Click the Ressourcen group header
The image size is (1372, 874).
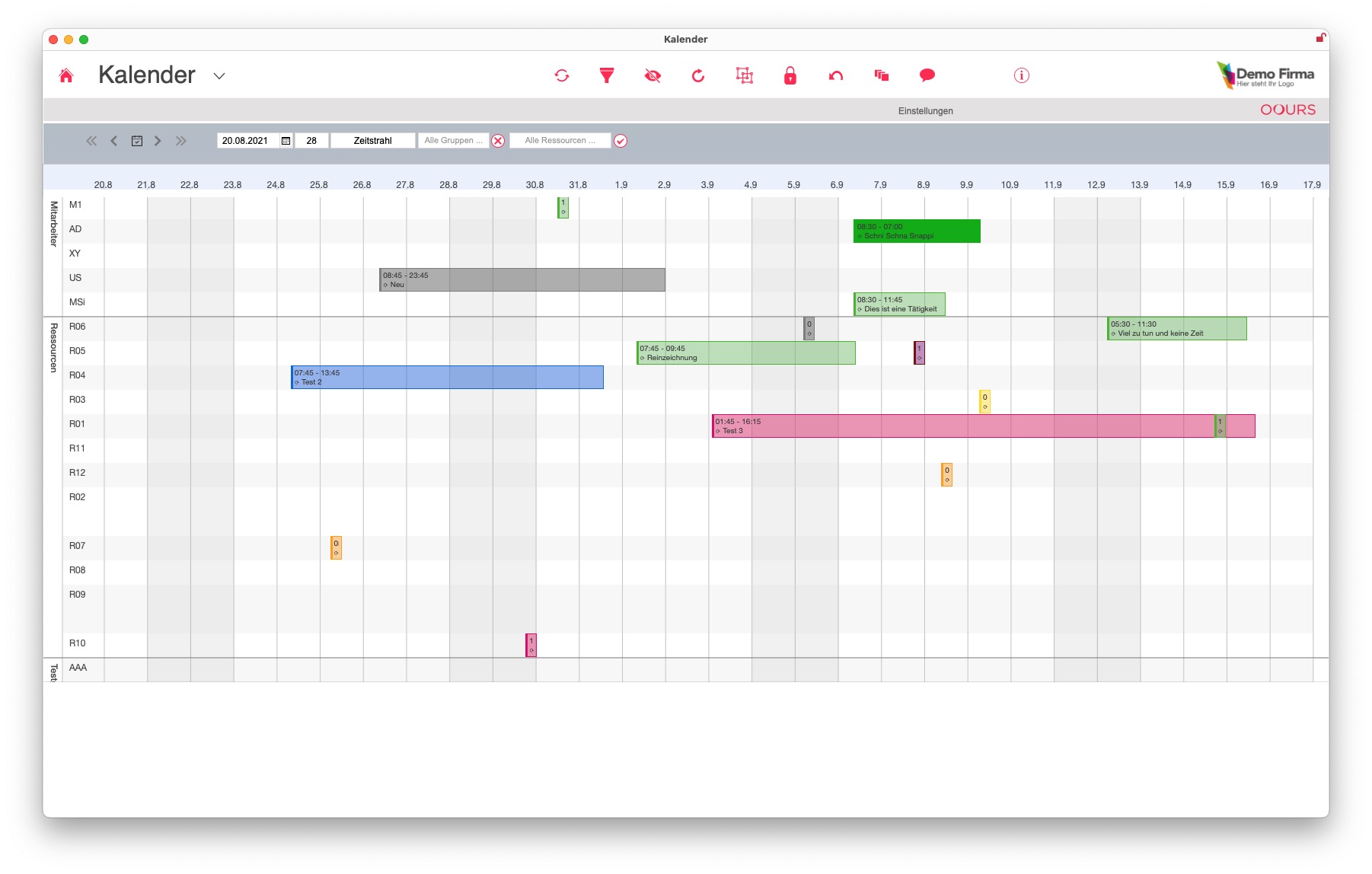[53, 348]
